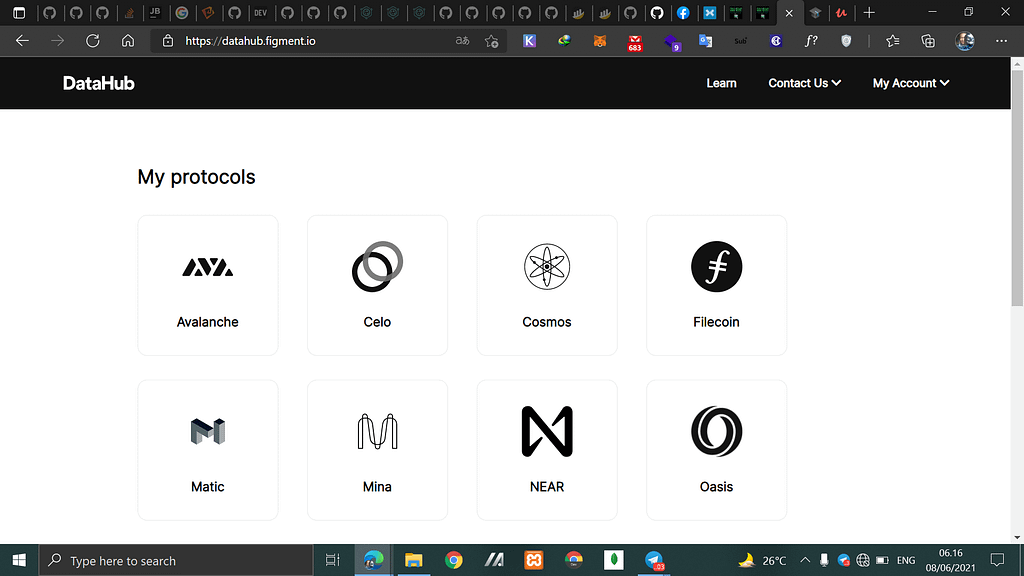The height and width of the screenshot is (576, 1024).
Task: Add this page to favorites star
Action: pos(492,41)
